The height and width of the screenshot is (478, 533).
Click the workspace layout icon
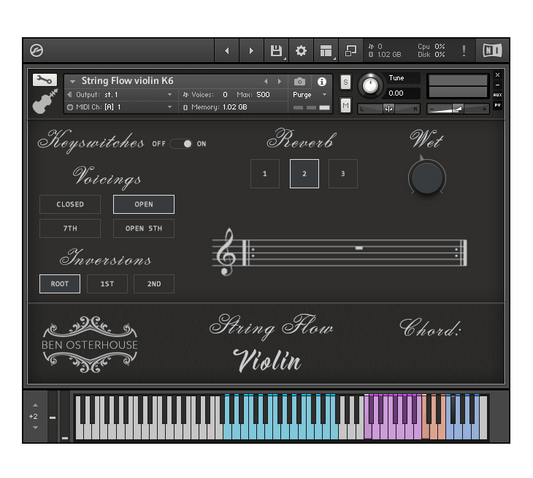click(326, 51)
